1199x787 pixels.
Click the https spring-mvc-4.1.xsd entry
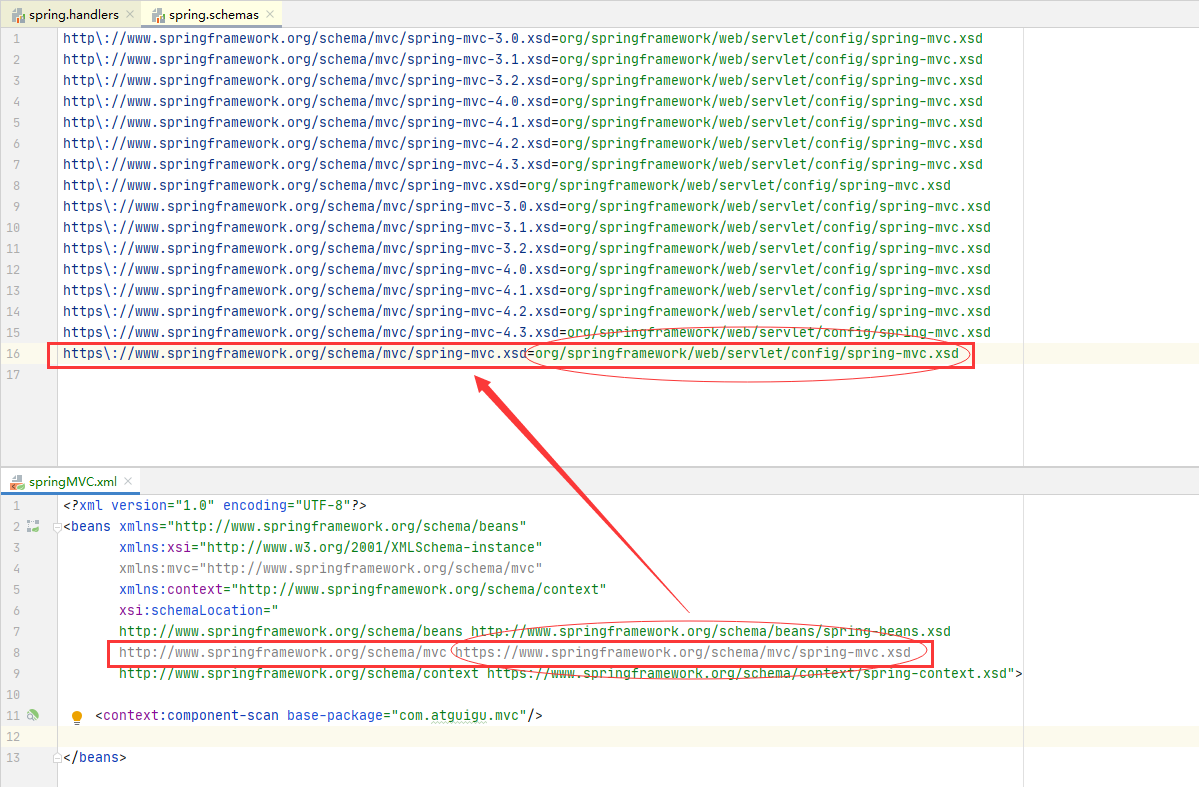527,291
